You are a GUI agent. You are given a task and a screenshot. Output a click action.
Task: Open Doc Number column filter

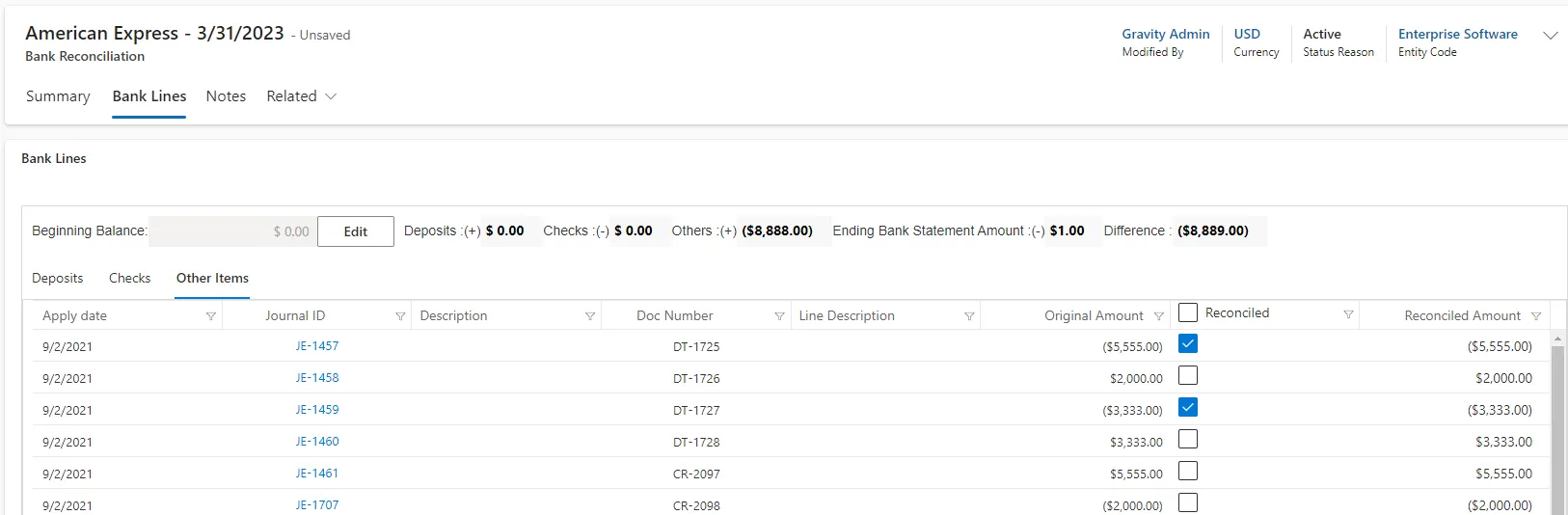779,316
